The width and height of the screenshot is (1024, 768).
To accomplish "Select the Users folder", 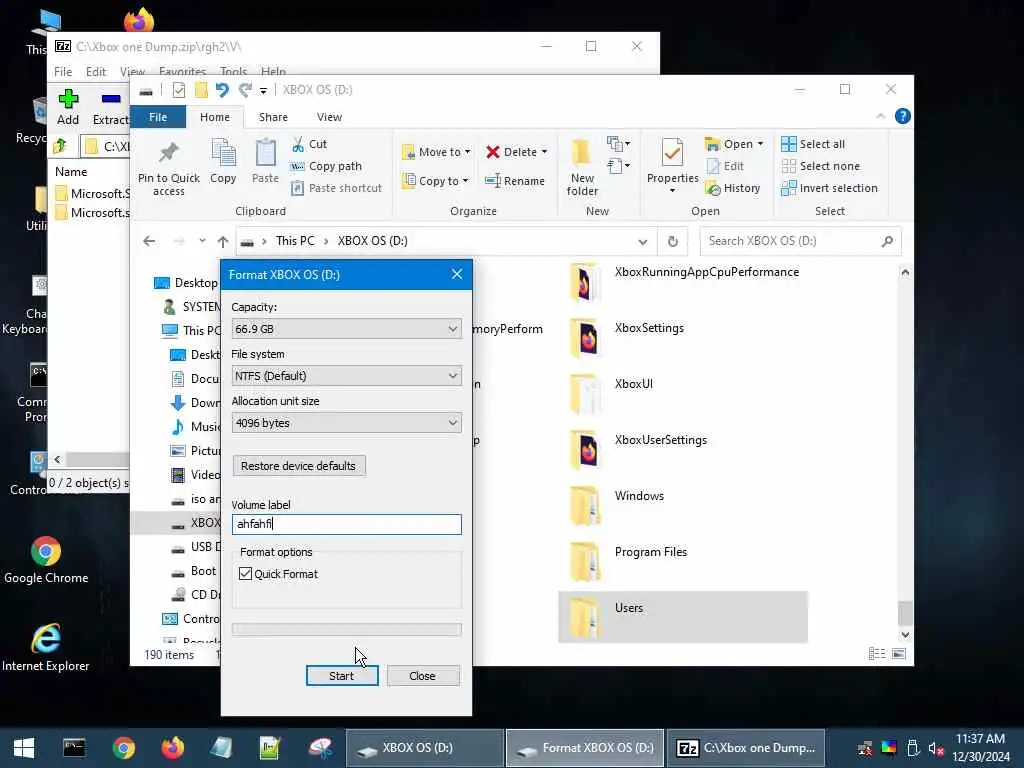I will pyautogui.click(x=682, y=617).
